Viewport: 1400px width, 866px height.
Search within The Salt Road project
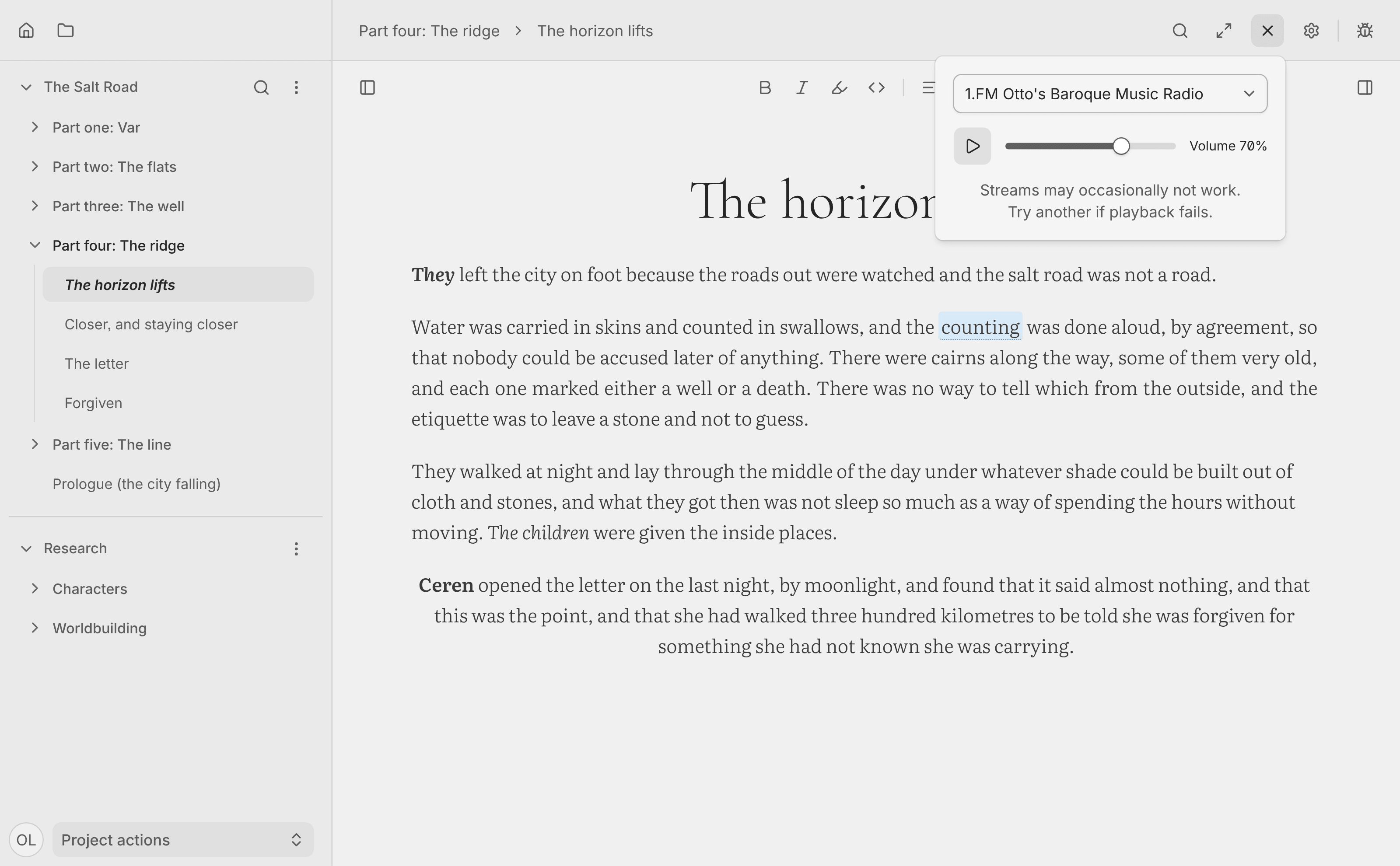point(261,87)
